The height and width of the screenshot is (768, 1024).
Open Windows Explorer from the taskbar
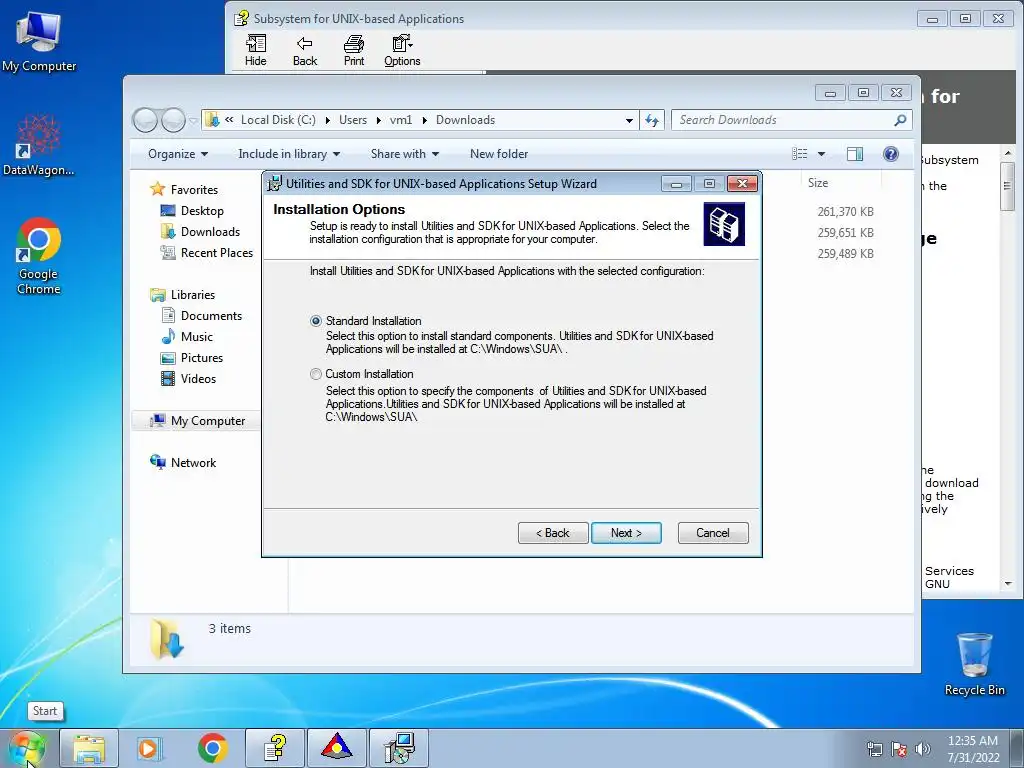click(x=89, y=748)
